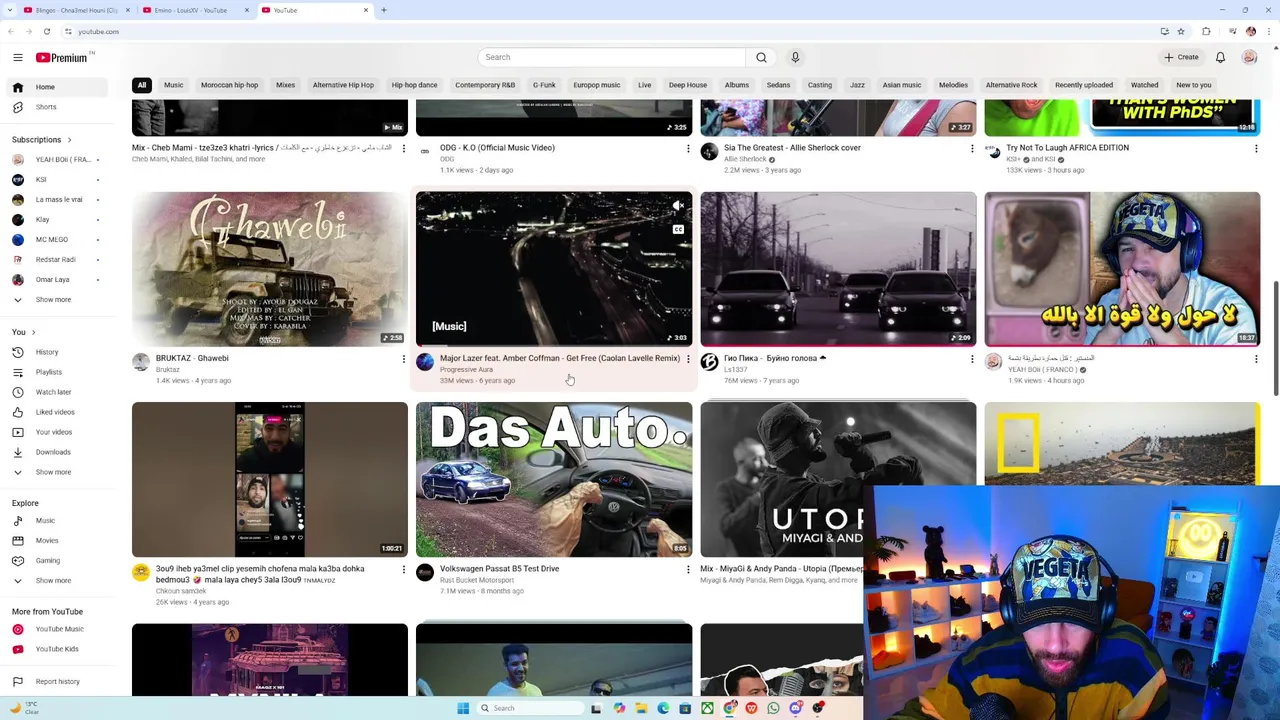1280x720 pixels.
Task: Click the search magnifier button
Action: (761, 57)
